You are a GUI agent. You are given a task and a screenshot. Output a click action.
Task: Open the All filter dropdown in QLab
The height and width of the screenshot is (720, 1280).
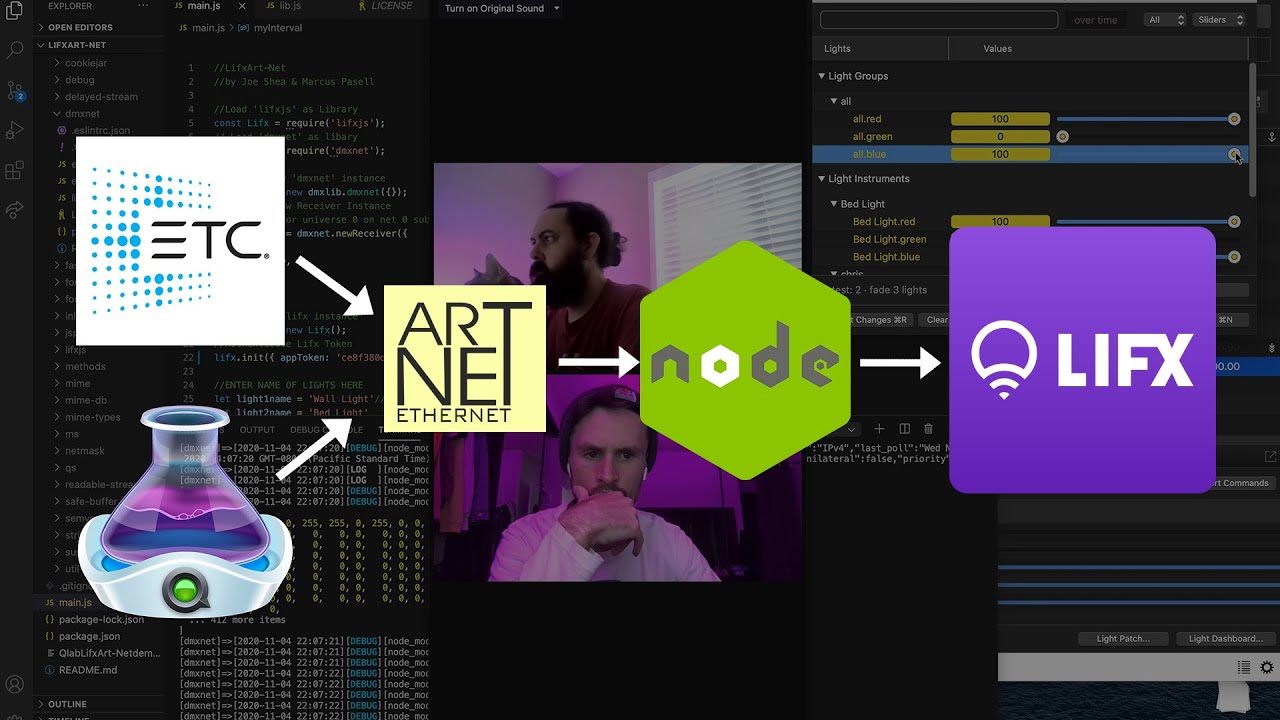(1165, 20)
